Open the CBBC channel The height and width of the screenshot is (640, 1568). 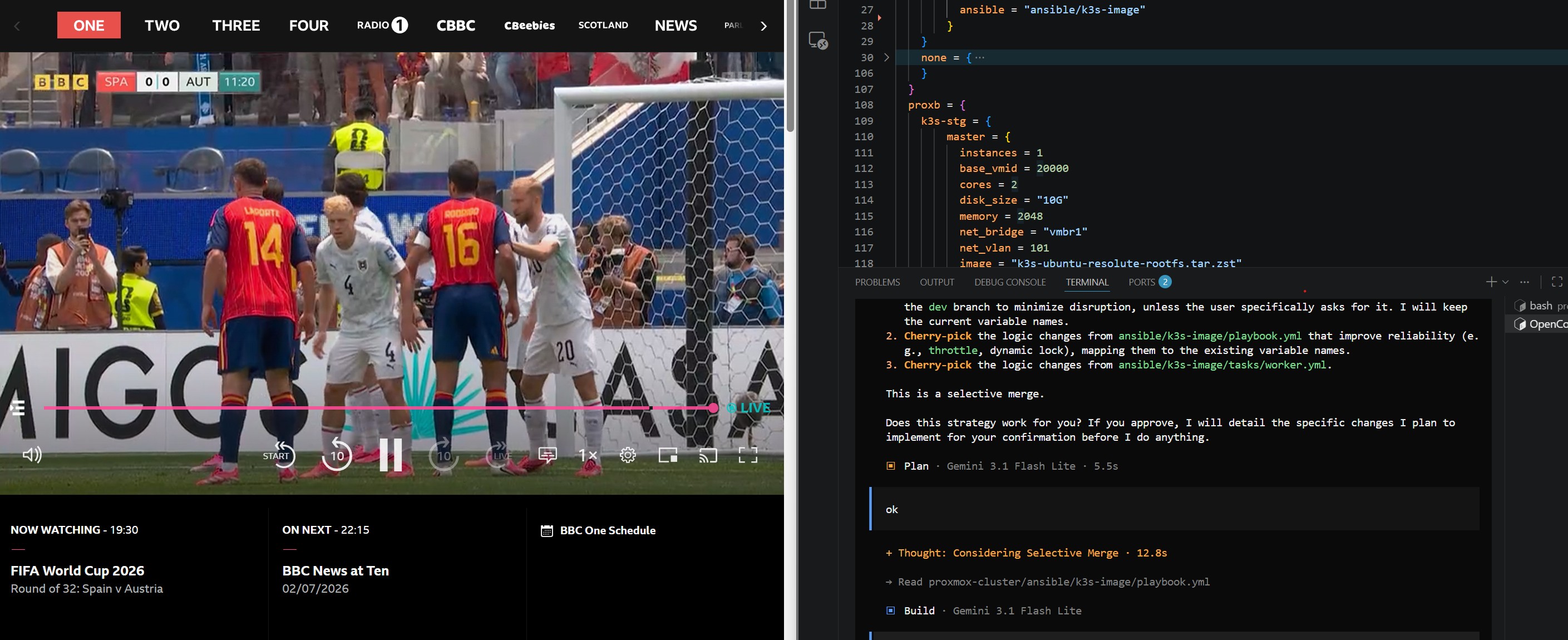[x=456, y=25]
